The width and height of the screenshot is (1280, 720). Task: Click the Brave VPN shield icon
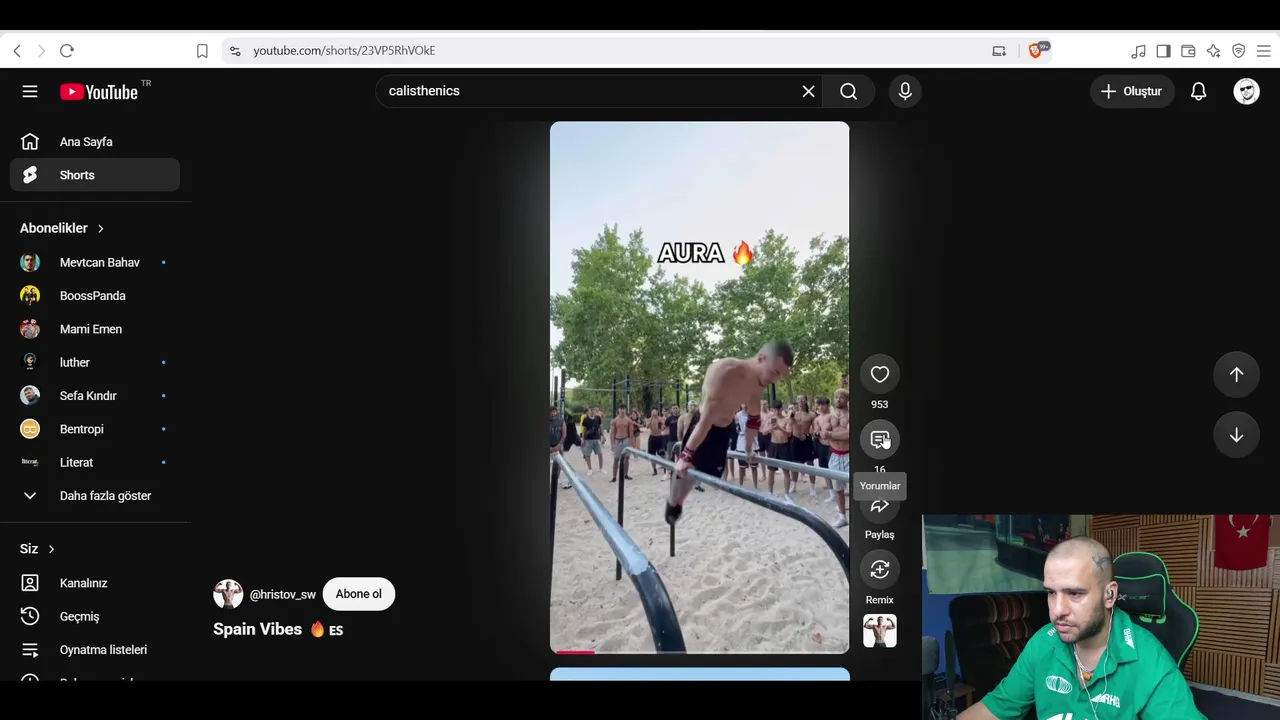[1238, 51]
